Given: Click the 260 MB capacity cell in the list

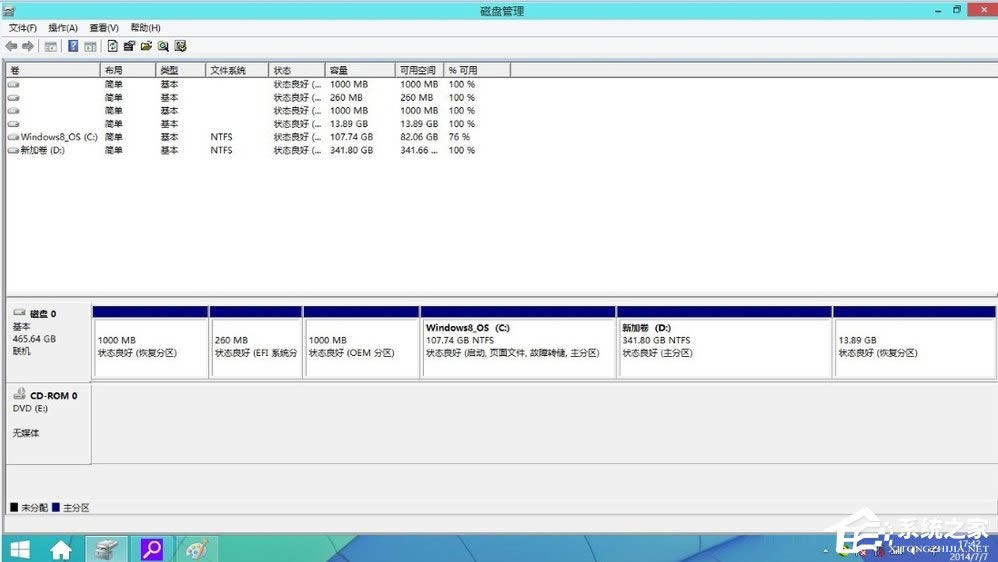Looking at the screenshot, I should tap(346, 97).
